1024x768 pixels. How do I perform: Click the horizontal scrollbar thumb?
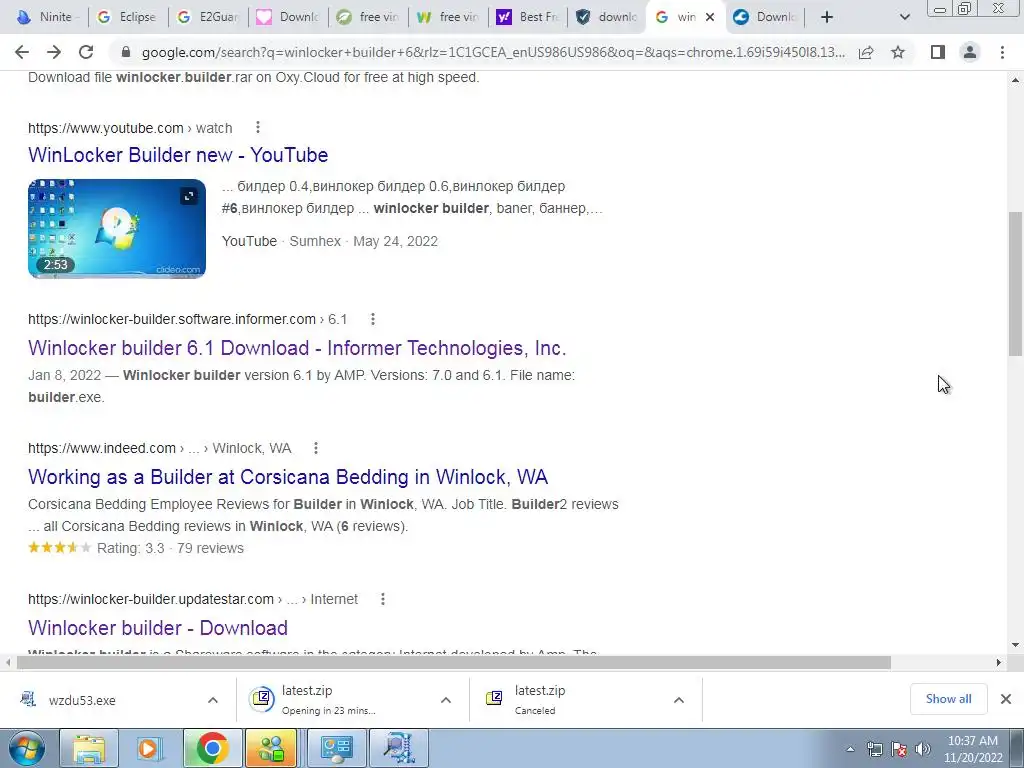pos(454,663)
